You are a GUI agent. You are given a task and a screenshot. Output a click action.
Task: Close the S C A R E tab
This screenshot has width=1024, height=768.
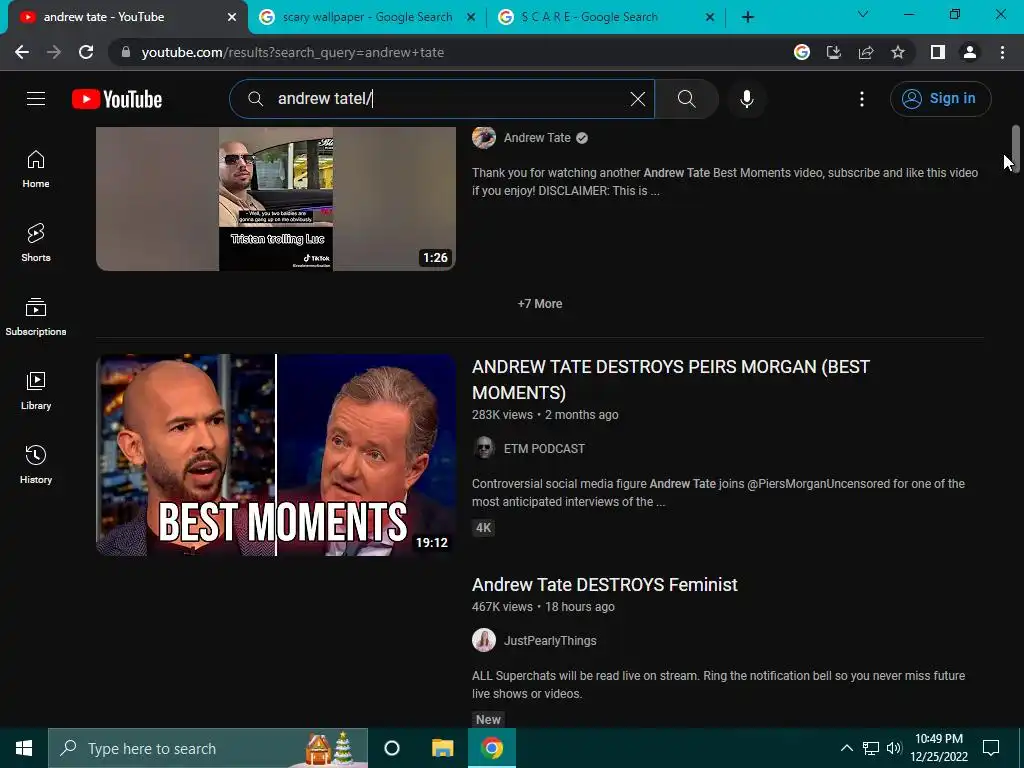click(x=710, y=18)
